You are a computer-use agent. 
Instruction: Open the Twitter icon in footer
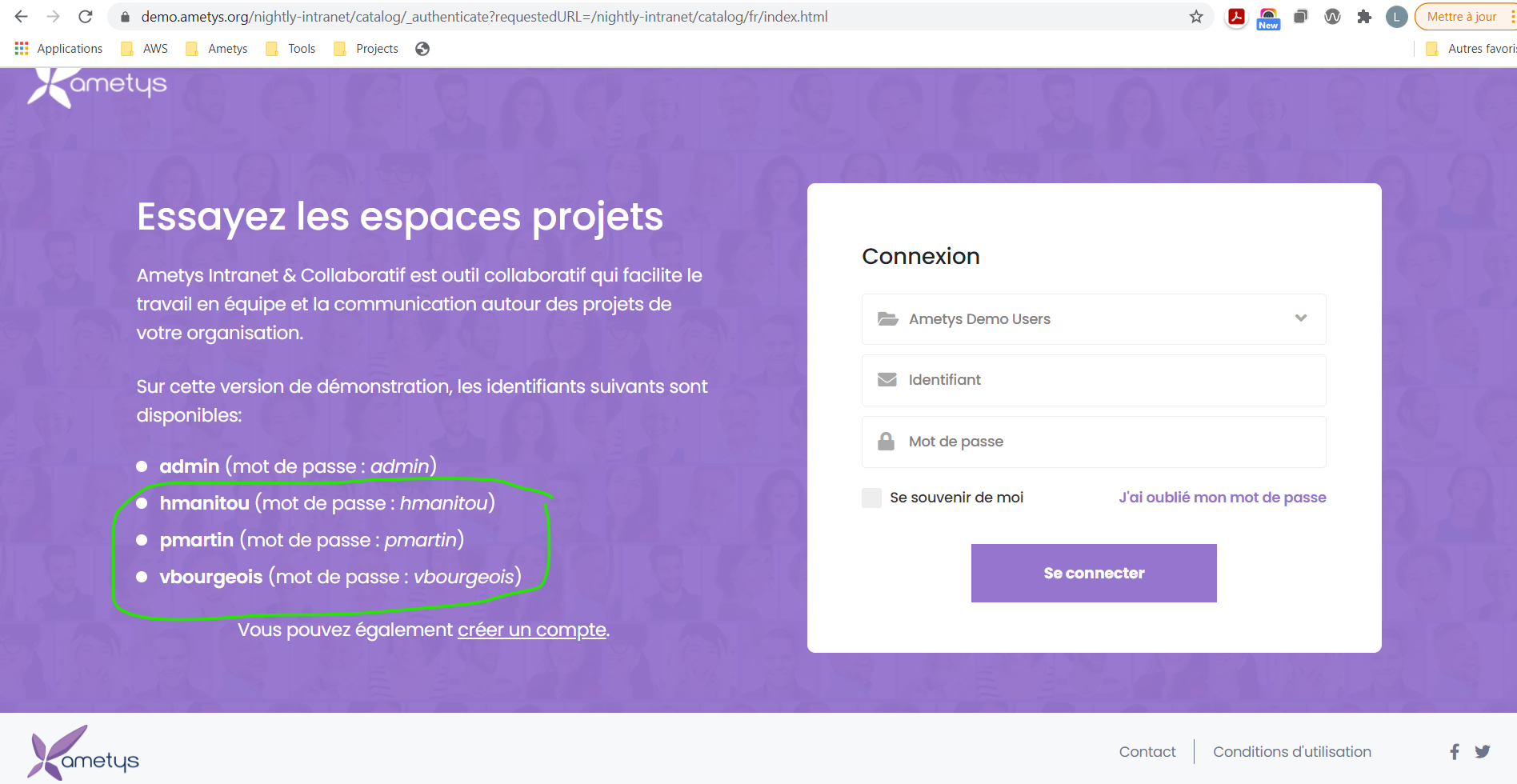click(1483, 752)
